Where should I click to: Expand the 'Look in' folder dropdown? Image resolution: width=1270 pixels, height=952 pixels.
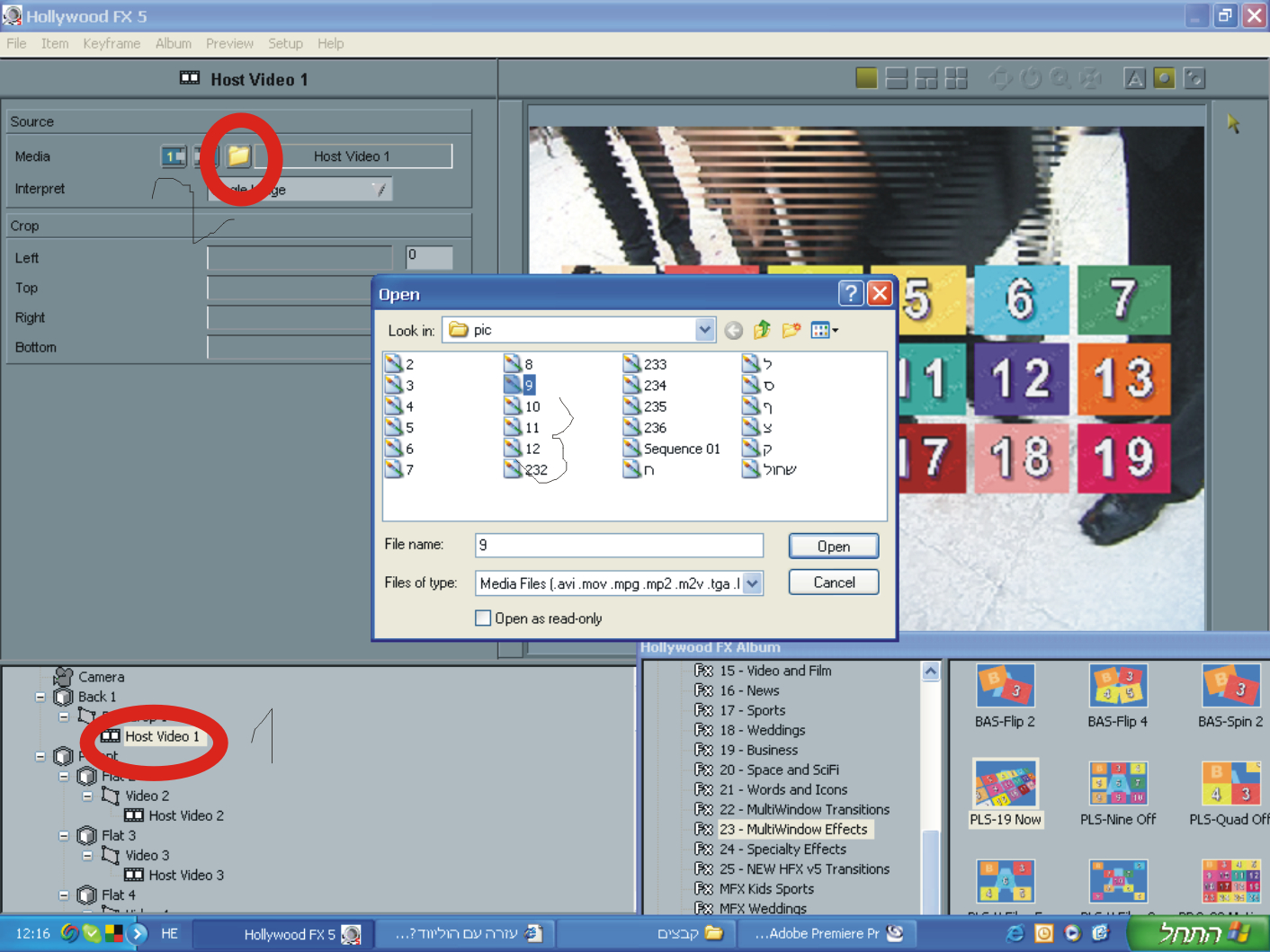[705, 330]
